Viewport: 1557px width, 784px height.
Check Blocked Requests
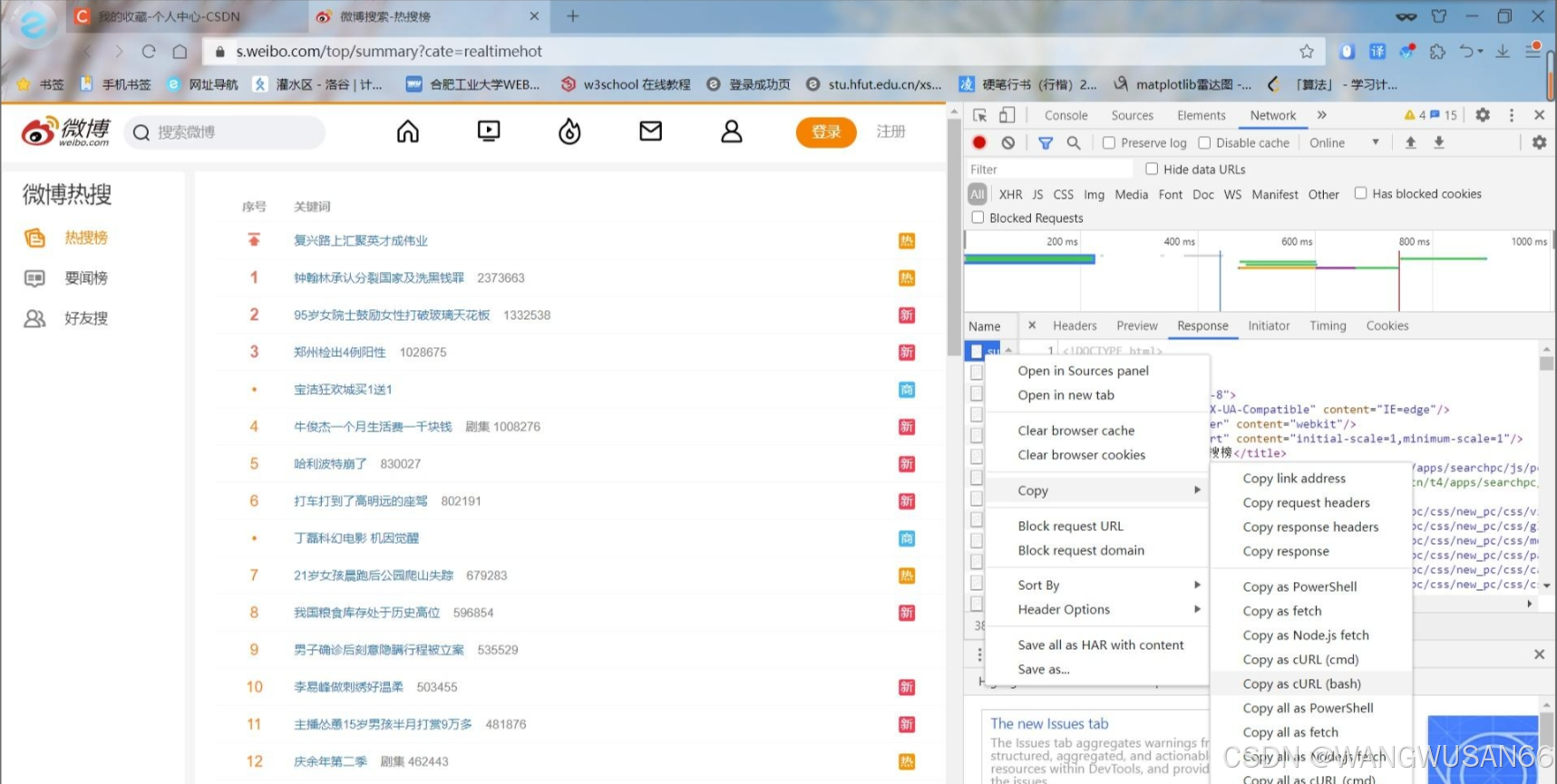pos(978,218)
